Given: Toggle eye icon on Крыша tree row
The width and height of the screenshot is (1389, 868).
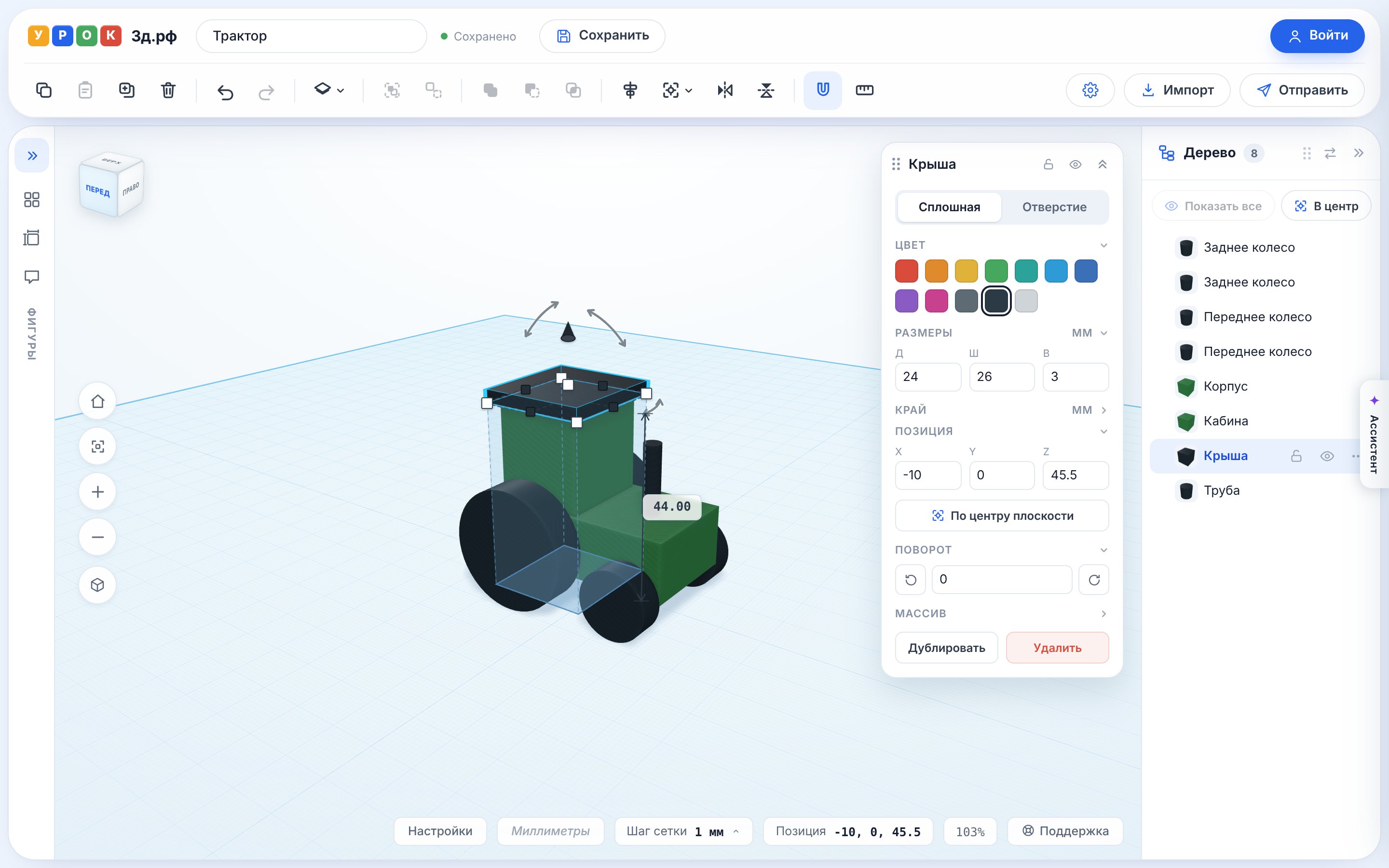Looking at the screenshot, I should coord(1326,456).
